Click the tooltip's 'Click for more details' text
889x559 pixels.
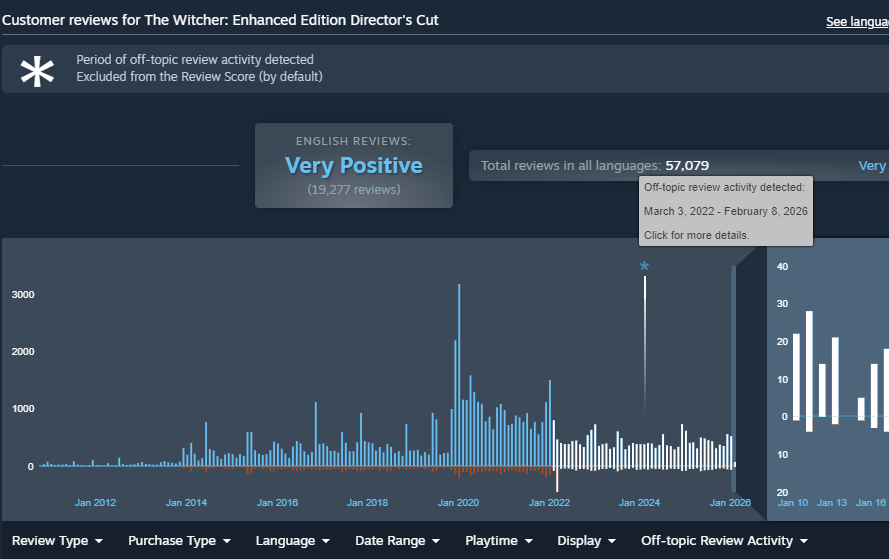coord(694,235)
